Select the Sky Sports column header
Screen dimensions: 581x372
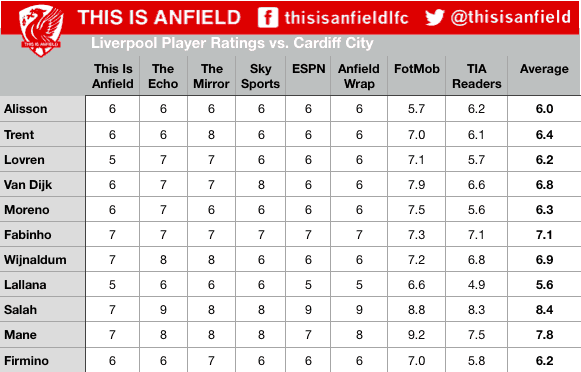tap(260, 76)
